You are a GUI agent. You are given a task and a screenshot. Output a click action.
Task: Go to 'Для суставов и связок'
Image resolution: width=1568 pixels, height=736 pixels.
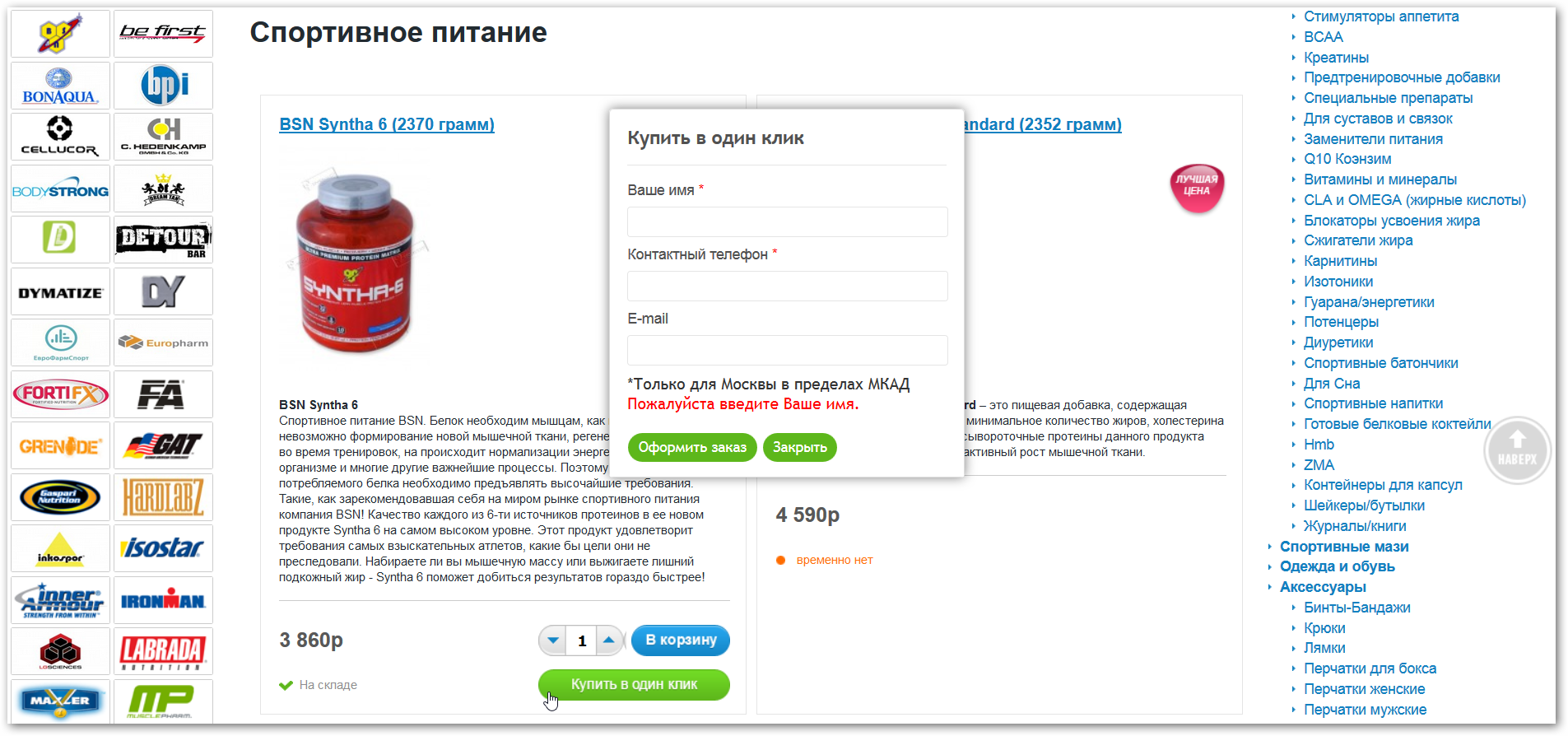1379,119
